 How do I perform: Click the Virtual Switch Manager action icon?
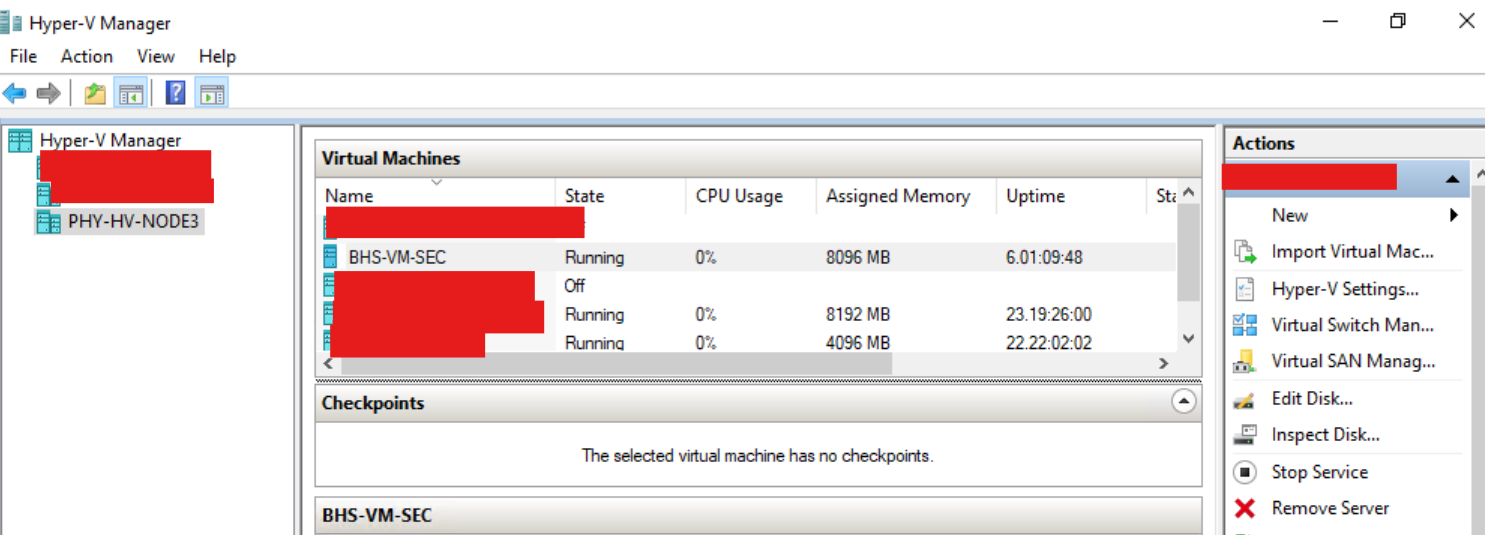(1245, 325)
